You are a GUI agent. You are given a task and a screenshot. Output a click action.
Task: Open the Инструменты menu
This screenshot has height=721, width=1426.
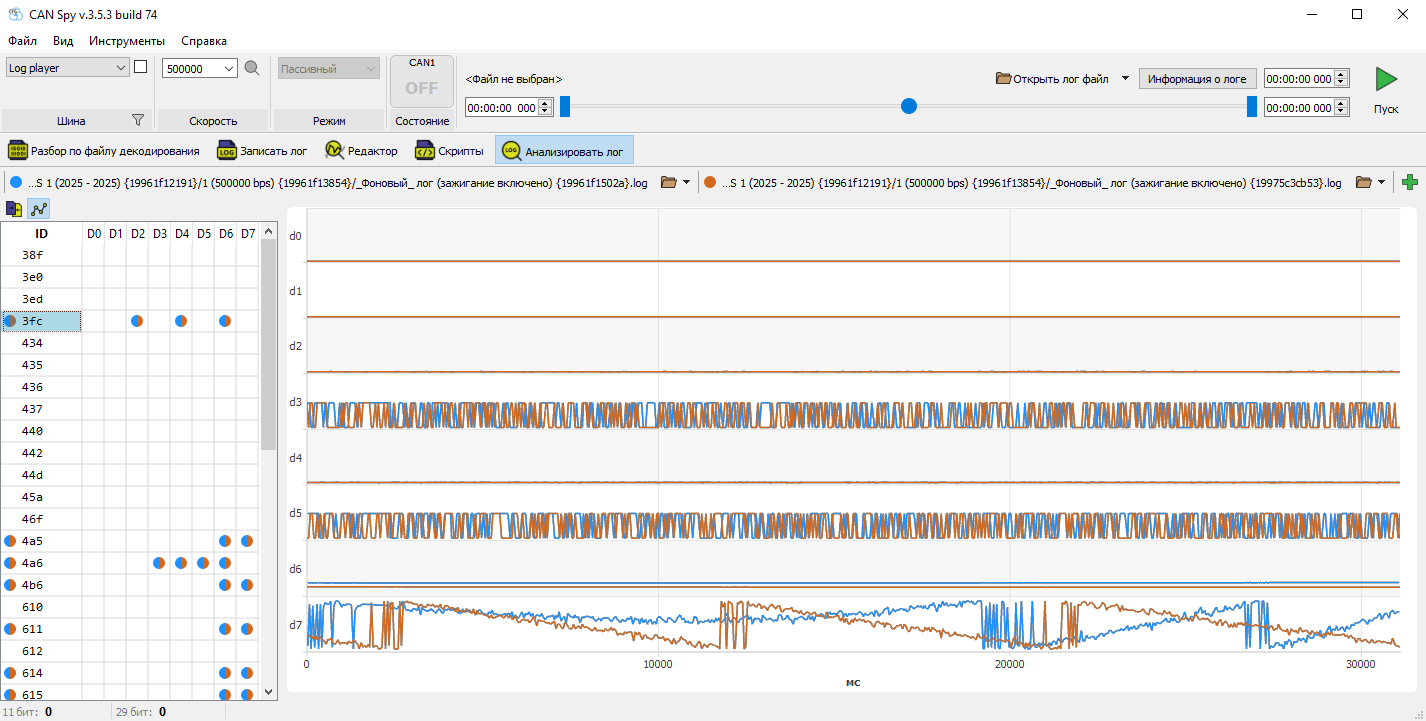127,41
